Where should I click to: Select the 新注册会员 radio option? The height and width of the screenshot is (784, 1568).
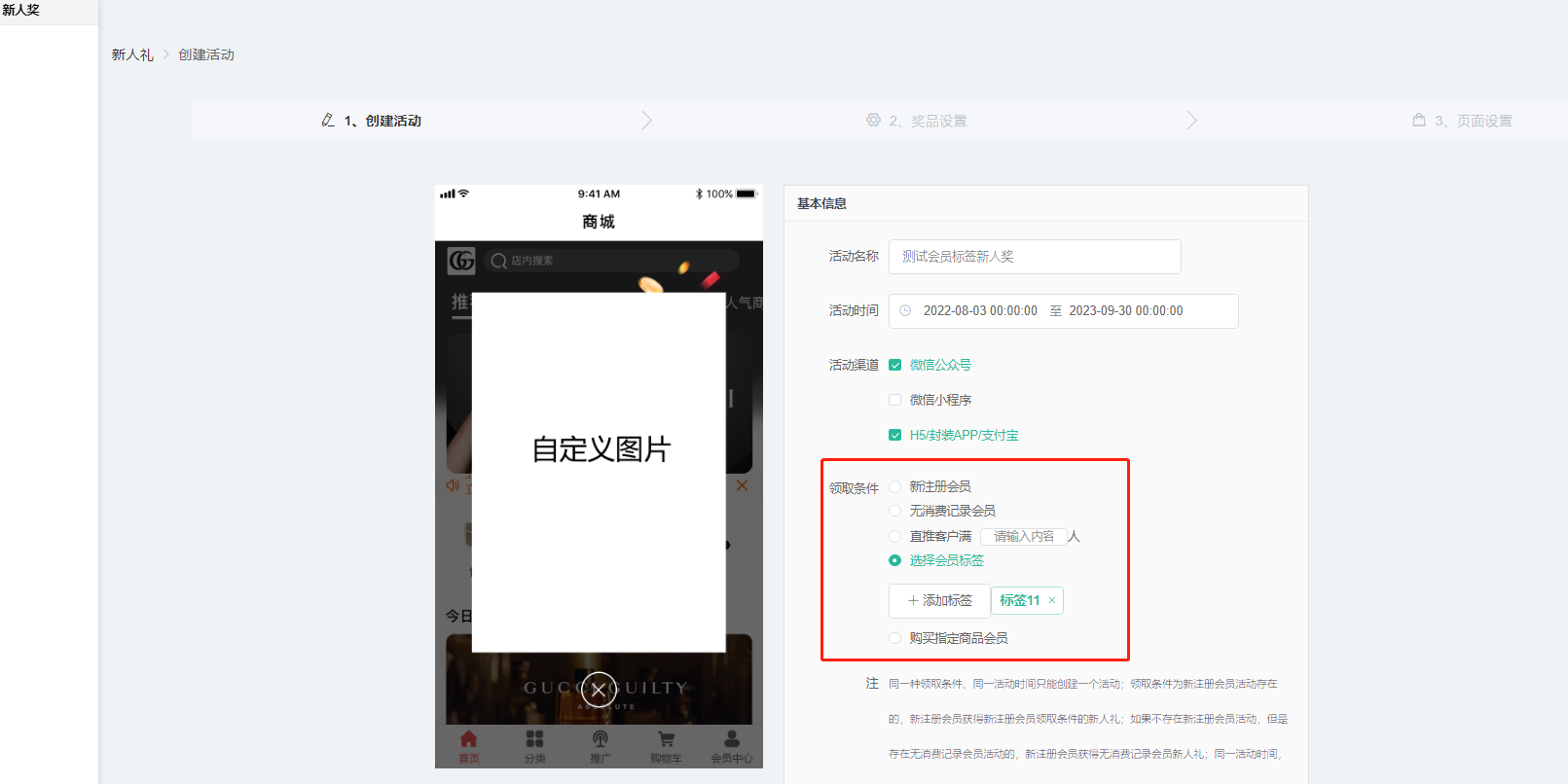pos(894,486)
